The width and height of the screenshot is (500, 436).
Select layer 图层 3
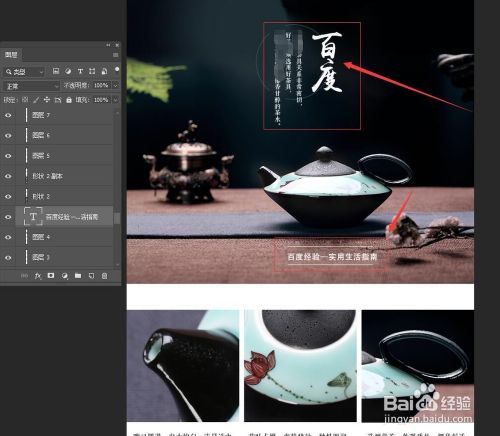click(x=65, y=258)
